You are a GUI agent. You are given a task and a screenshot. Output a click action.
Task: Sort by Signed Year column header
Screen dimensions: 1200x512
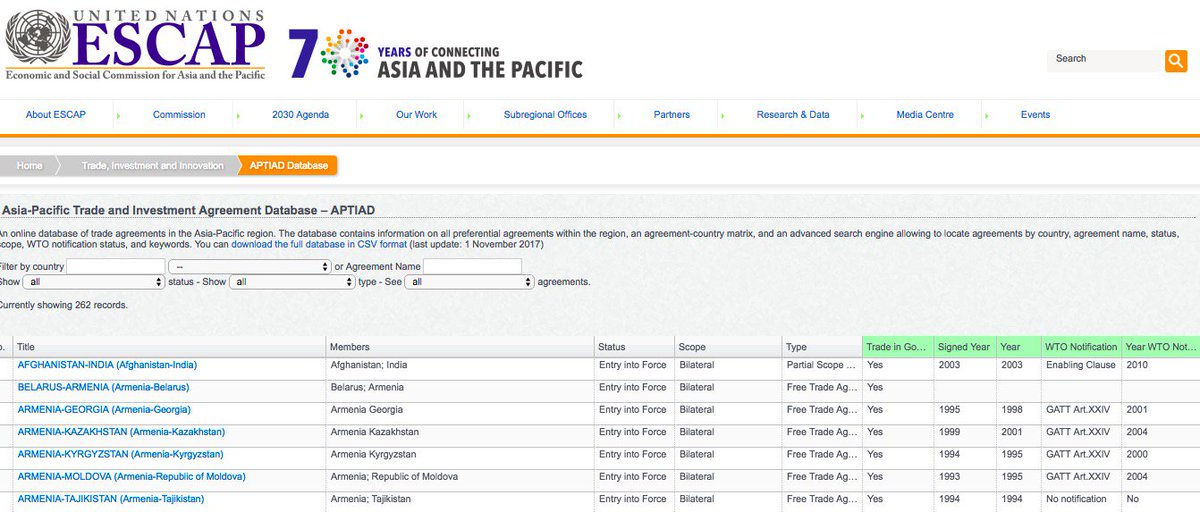[964, 347]
